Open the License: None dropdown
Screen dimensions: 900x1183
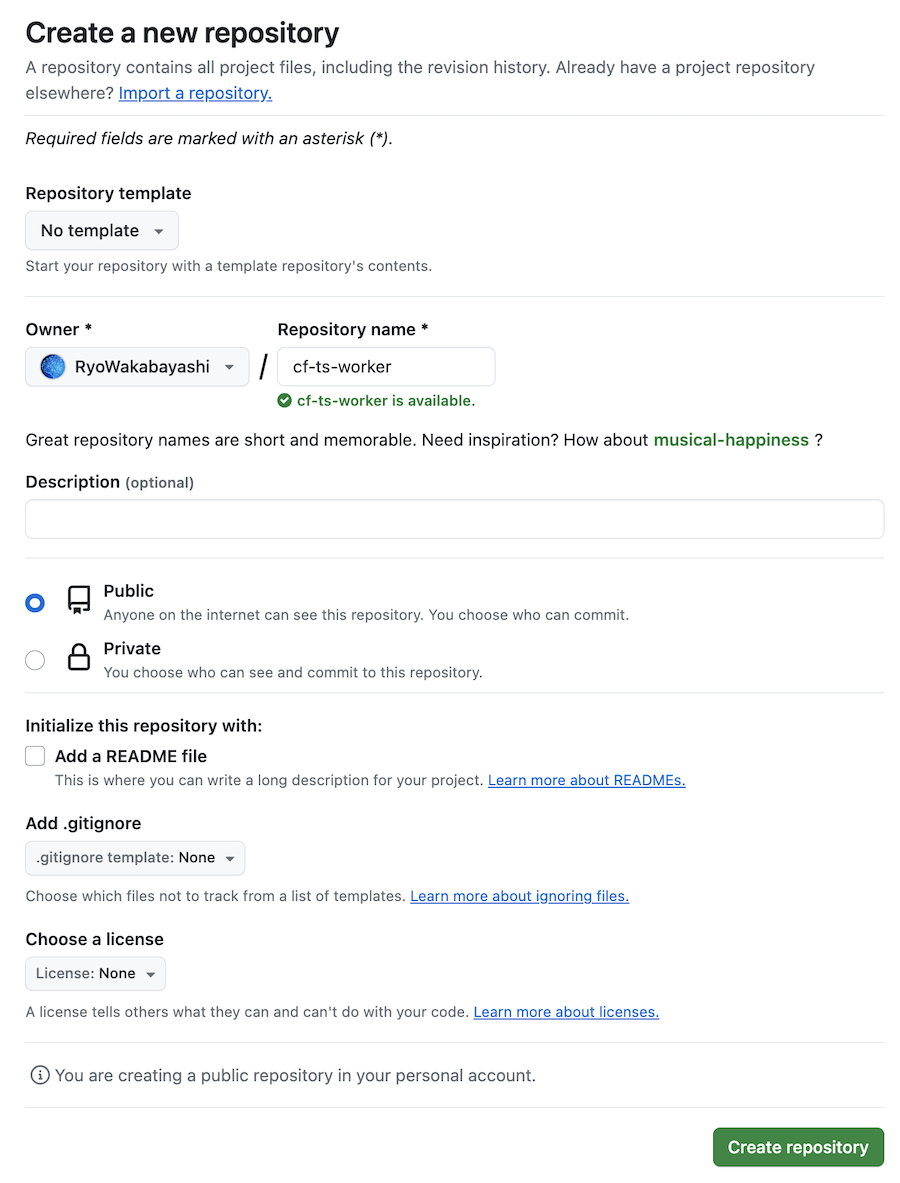coord(96,974)
